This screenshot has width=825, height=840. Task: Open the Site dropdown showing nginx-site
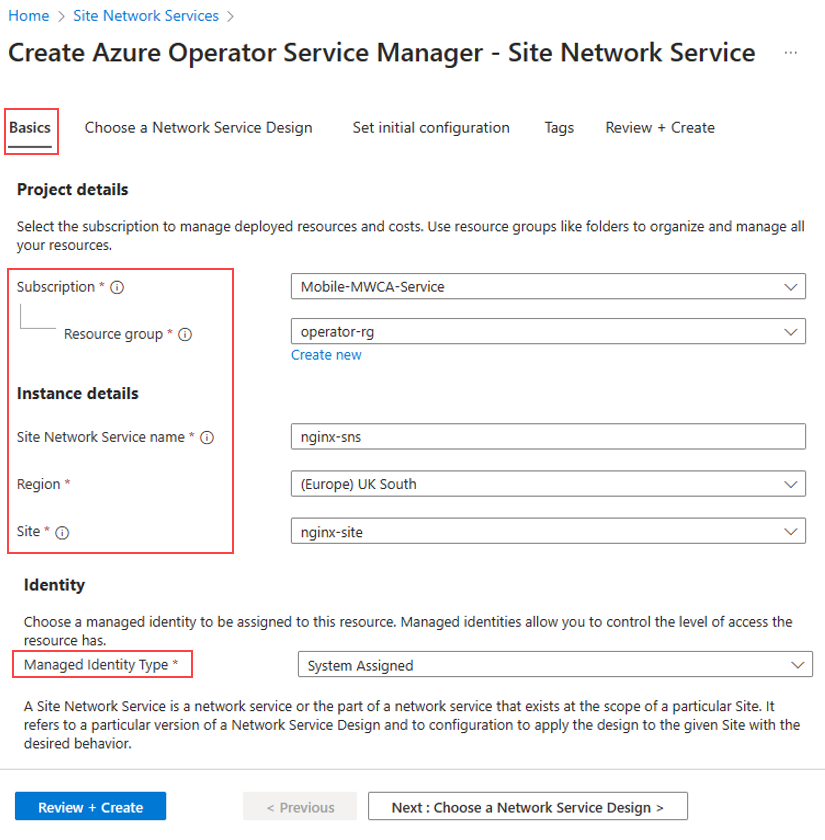point(547,532)
